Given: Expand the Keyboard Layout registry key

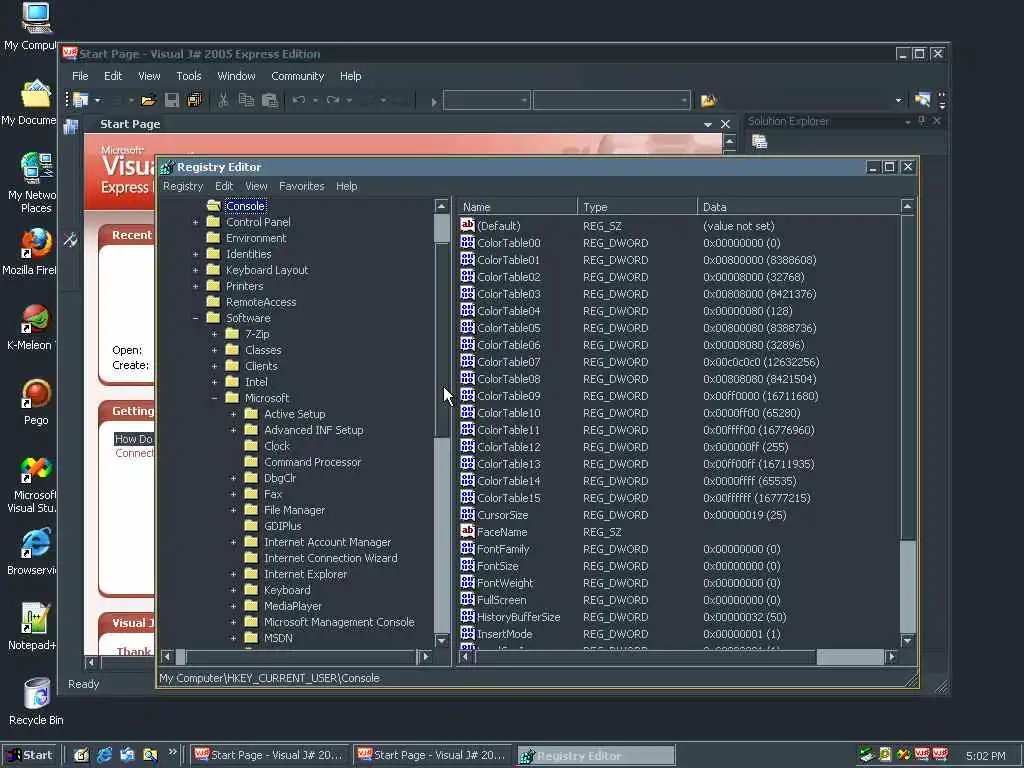Looking at the screenshot, I should click(x=195, y=270).
